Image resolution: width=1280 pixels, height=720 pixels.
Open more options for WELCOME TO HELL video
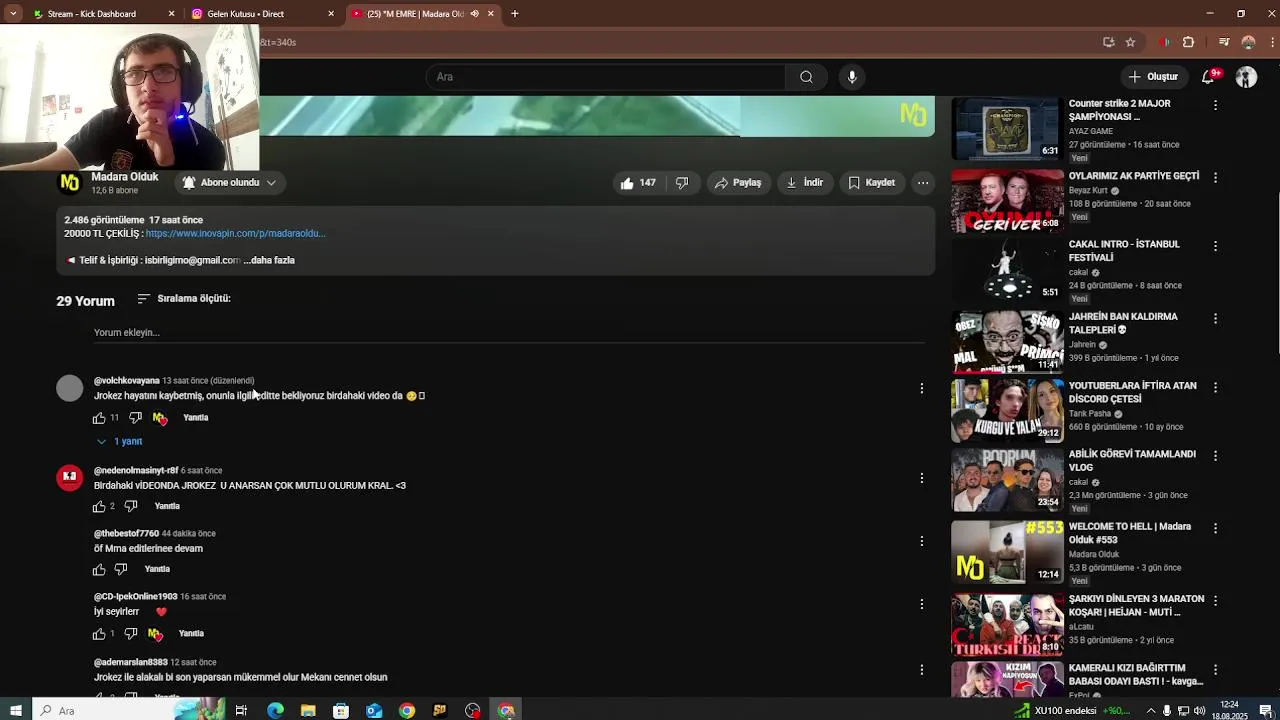coord(1215,528)
